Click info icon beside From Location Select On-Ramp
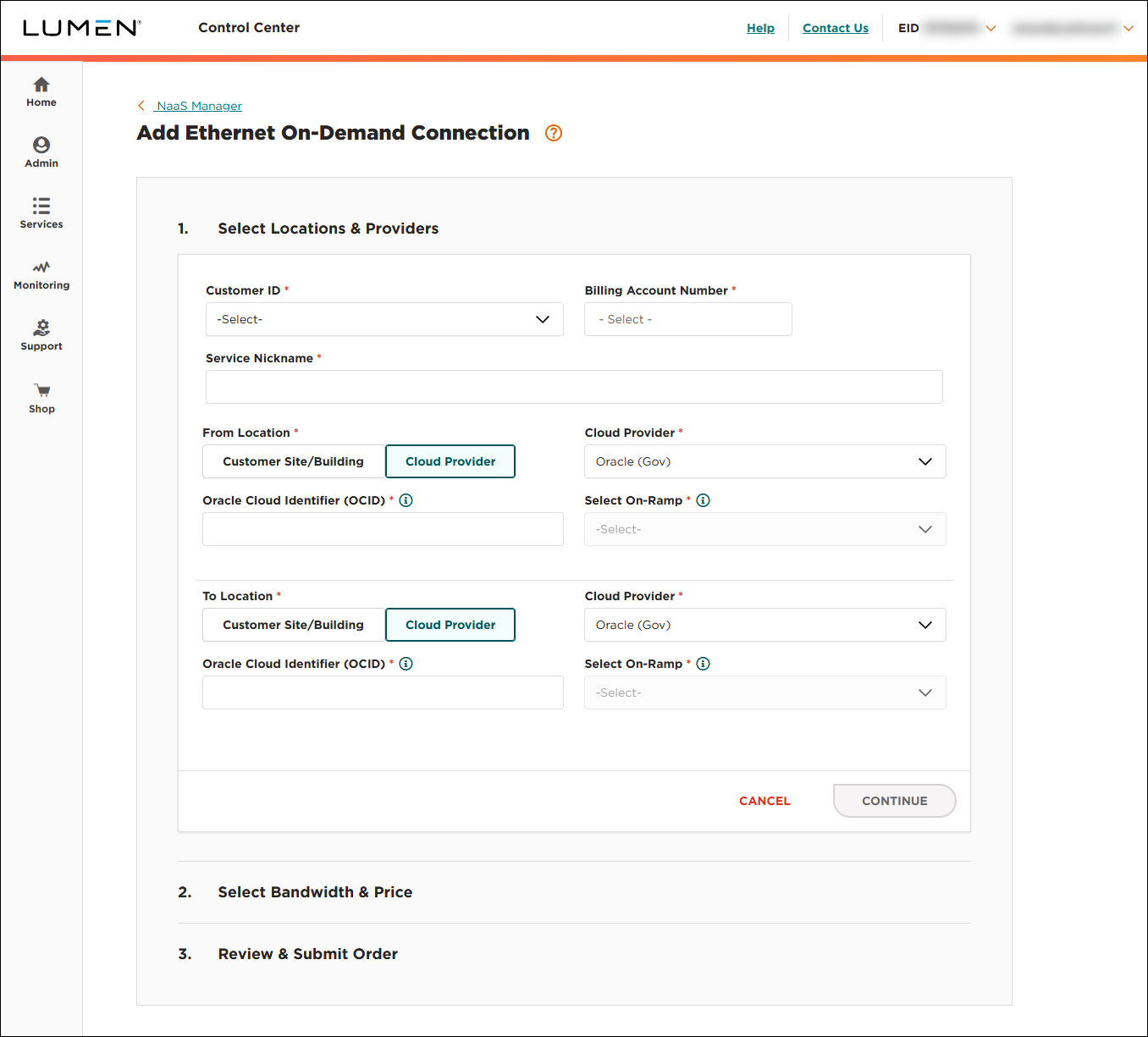The height and width of the screenshot is (1037, 1148). tap(703, 500)
